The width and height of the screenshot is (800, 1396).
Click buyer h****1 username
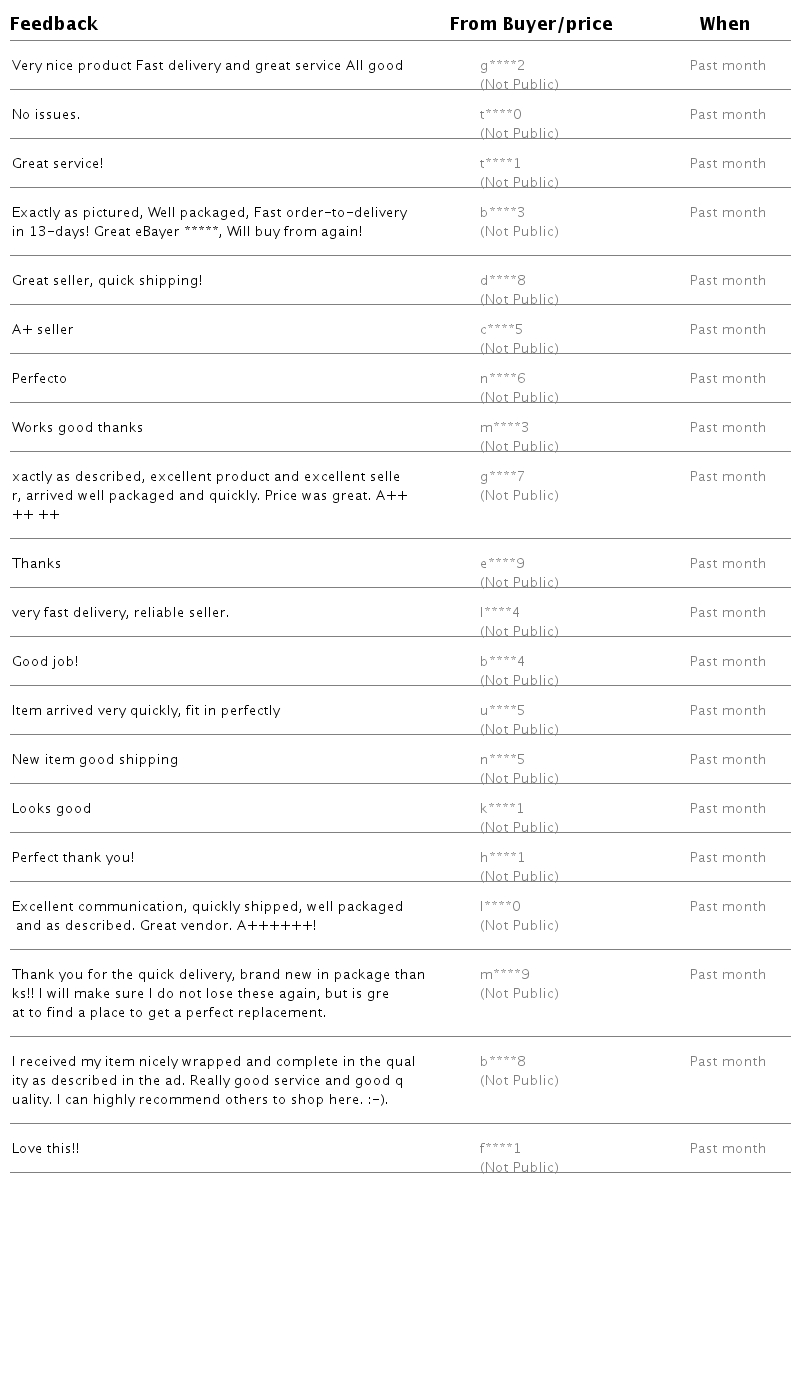pyautogui.click(x=503, y=858)
